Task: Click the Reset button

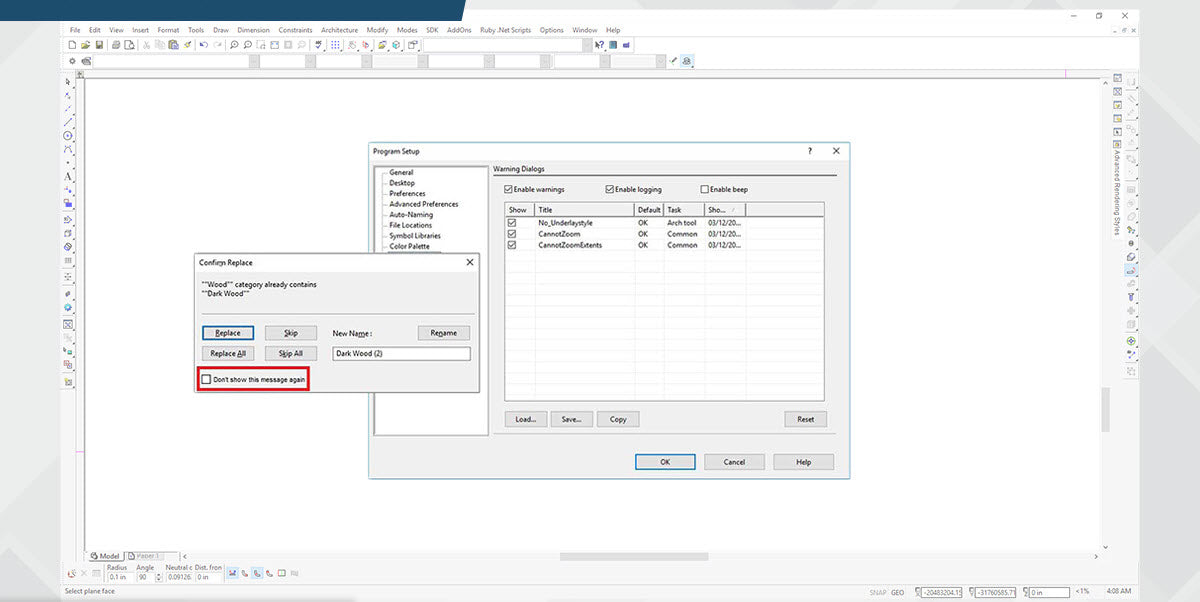Action: click(805, 419)
